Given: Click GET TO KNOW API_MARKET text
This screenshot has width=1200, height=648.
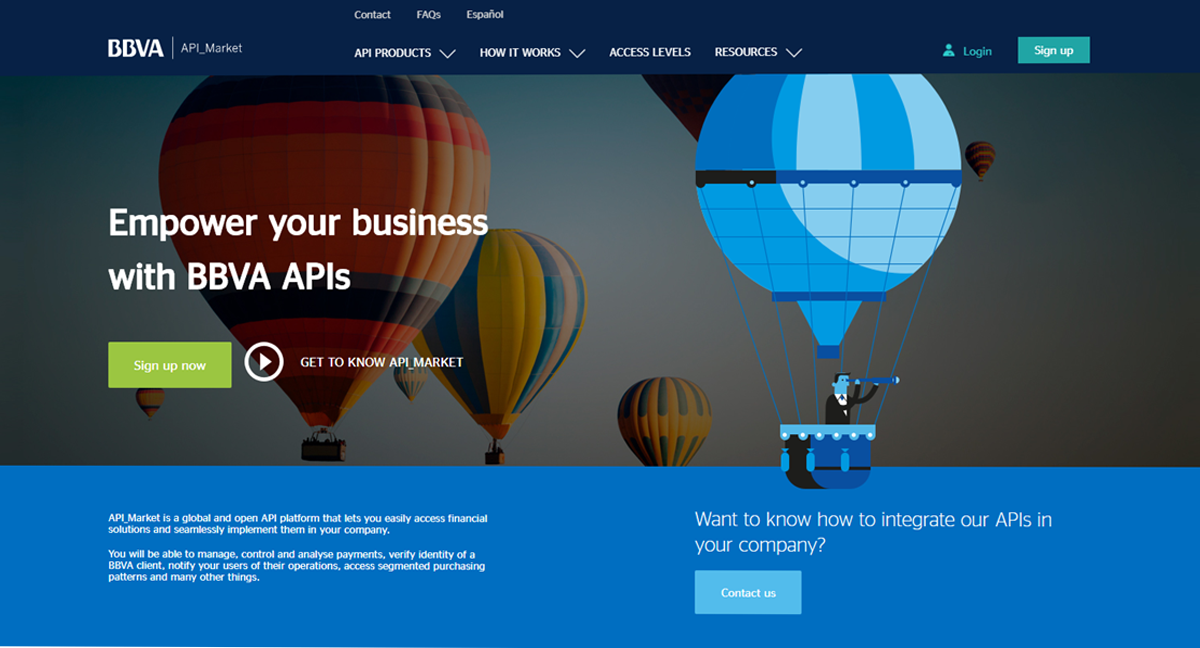Looking at the screenshot, I should click(x=382, y=362).
